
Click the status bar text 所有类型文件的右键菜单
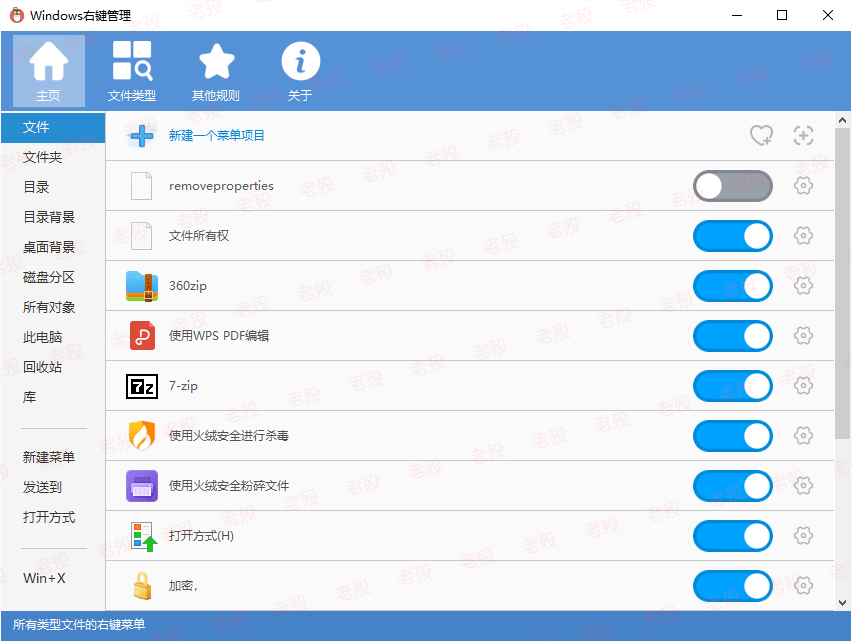click(79, 625)
